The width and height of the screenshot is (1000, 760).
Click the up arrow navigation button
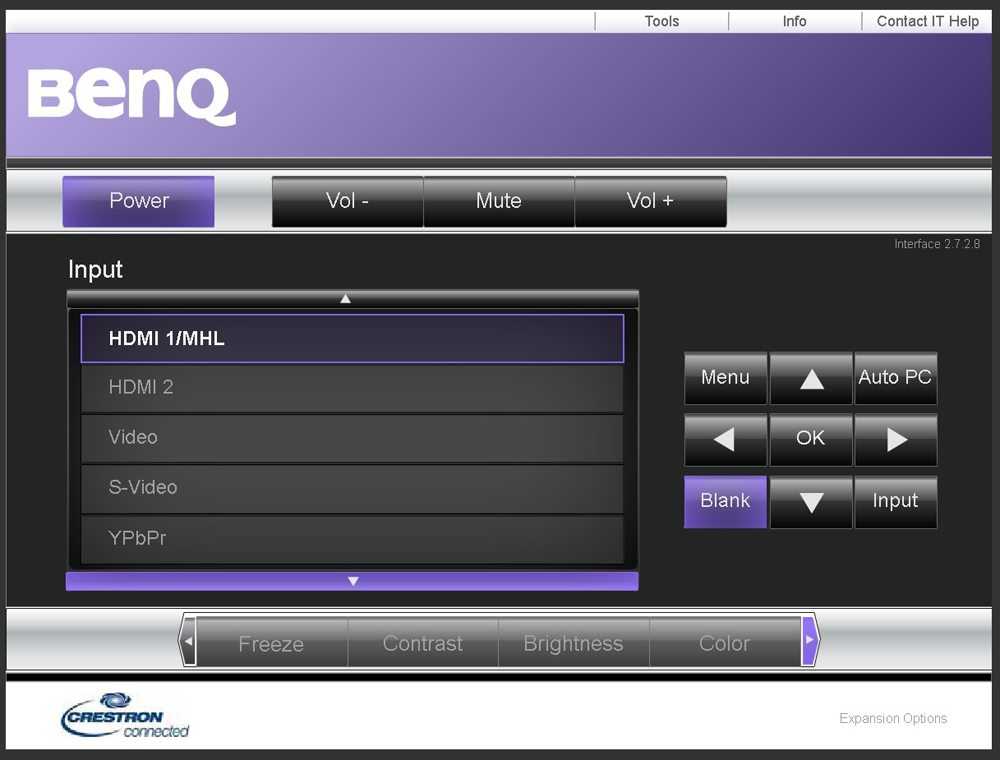[811, 378]
